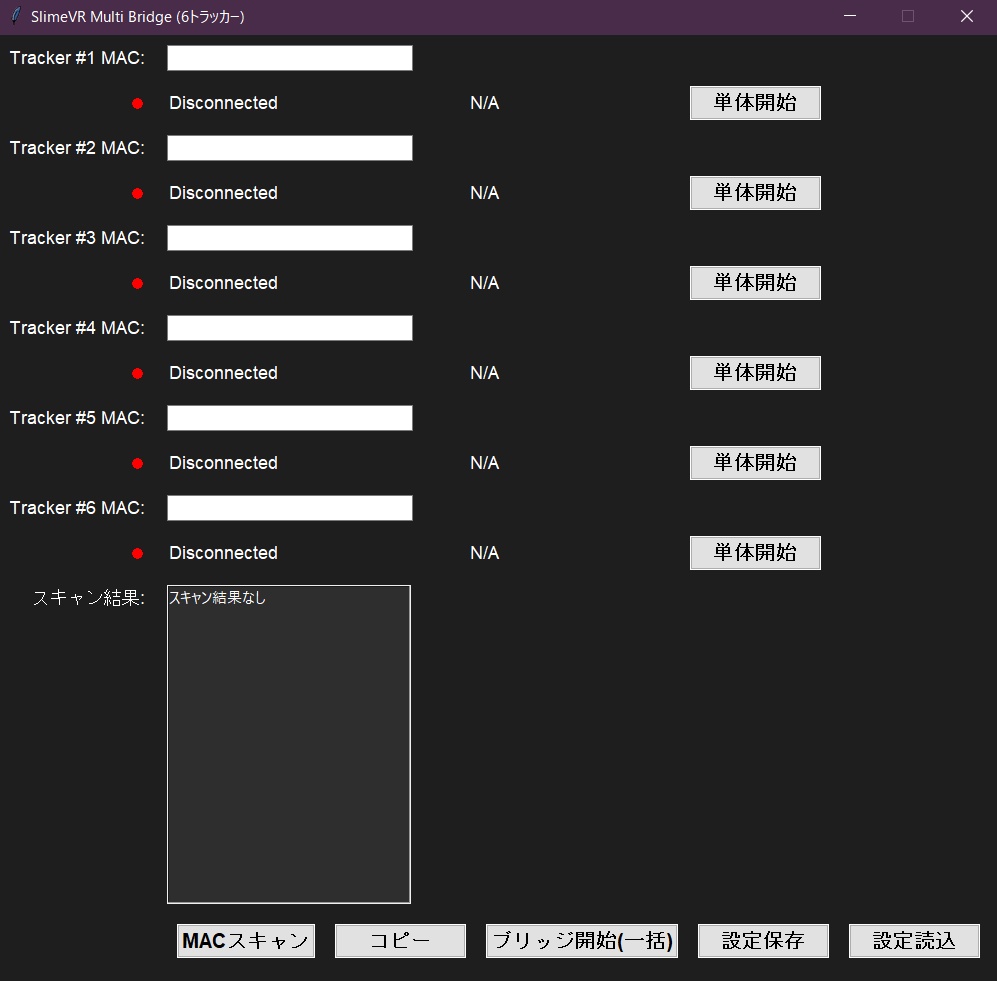Start Tracker #5 with 単体開始 button
997x981 pixels.
755,463
